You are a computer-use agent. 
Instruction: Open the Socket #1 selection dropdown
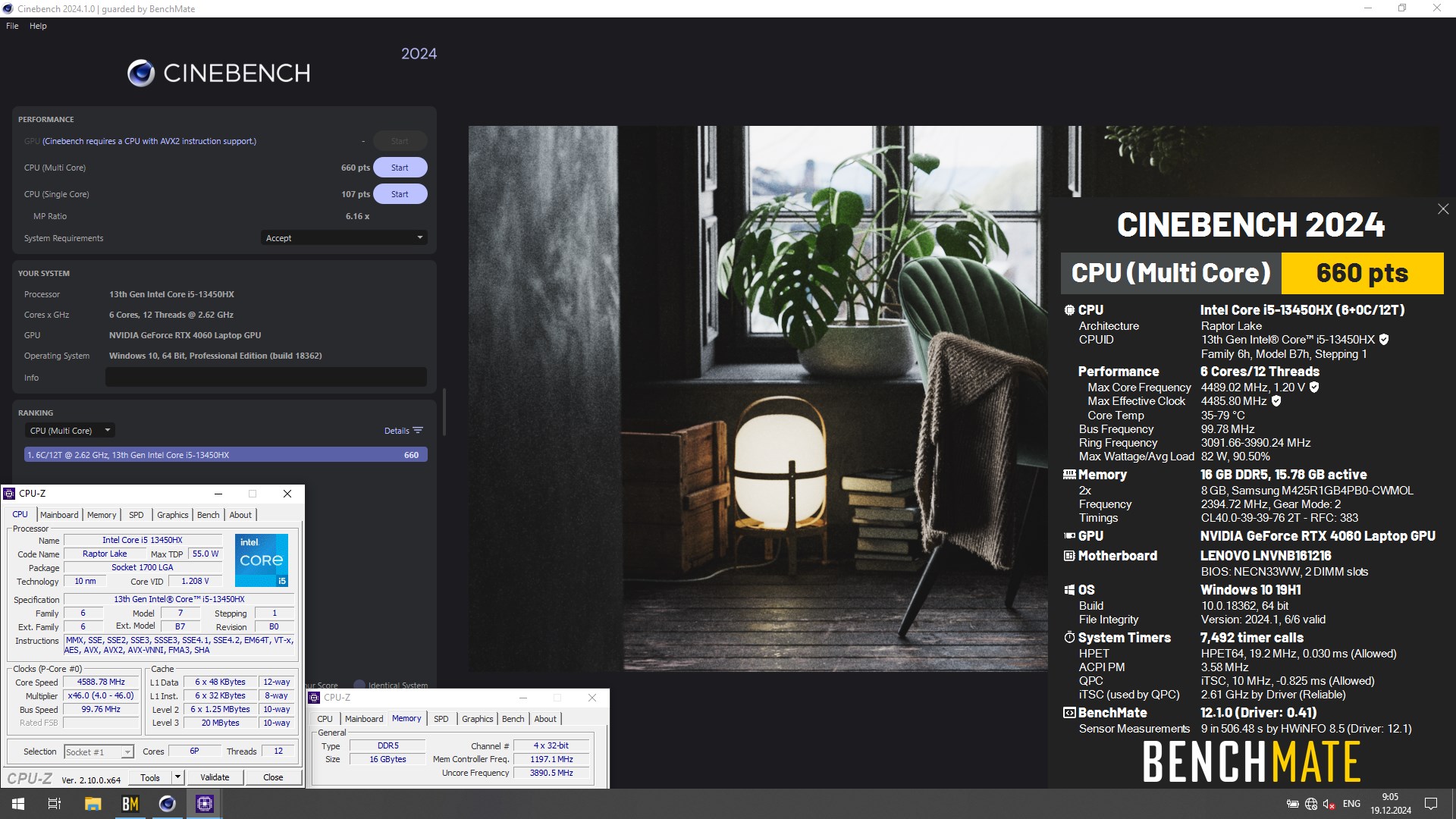click(99, 752)
